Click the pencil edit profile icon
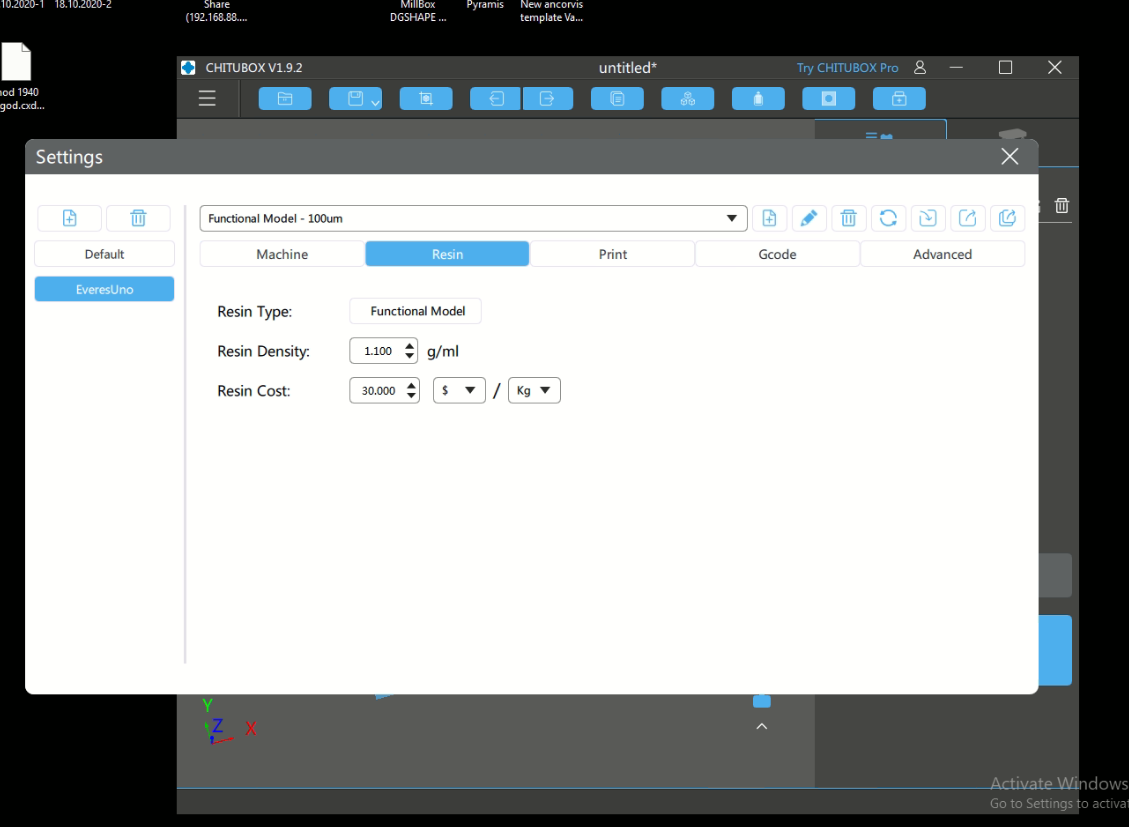1129x827 pixels. [809, 218]
